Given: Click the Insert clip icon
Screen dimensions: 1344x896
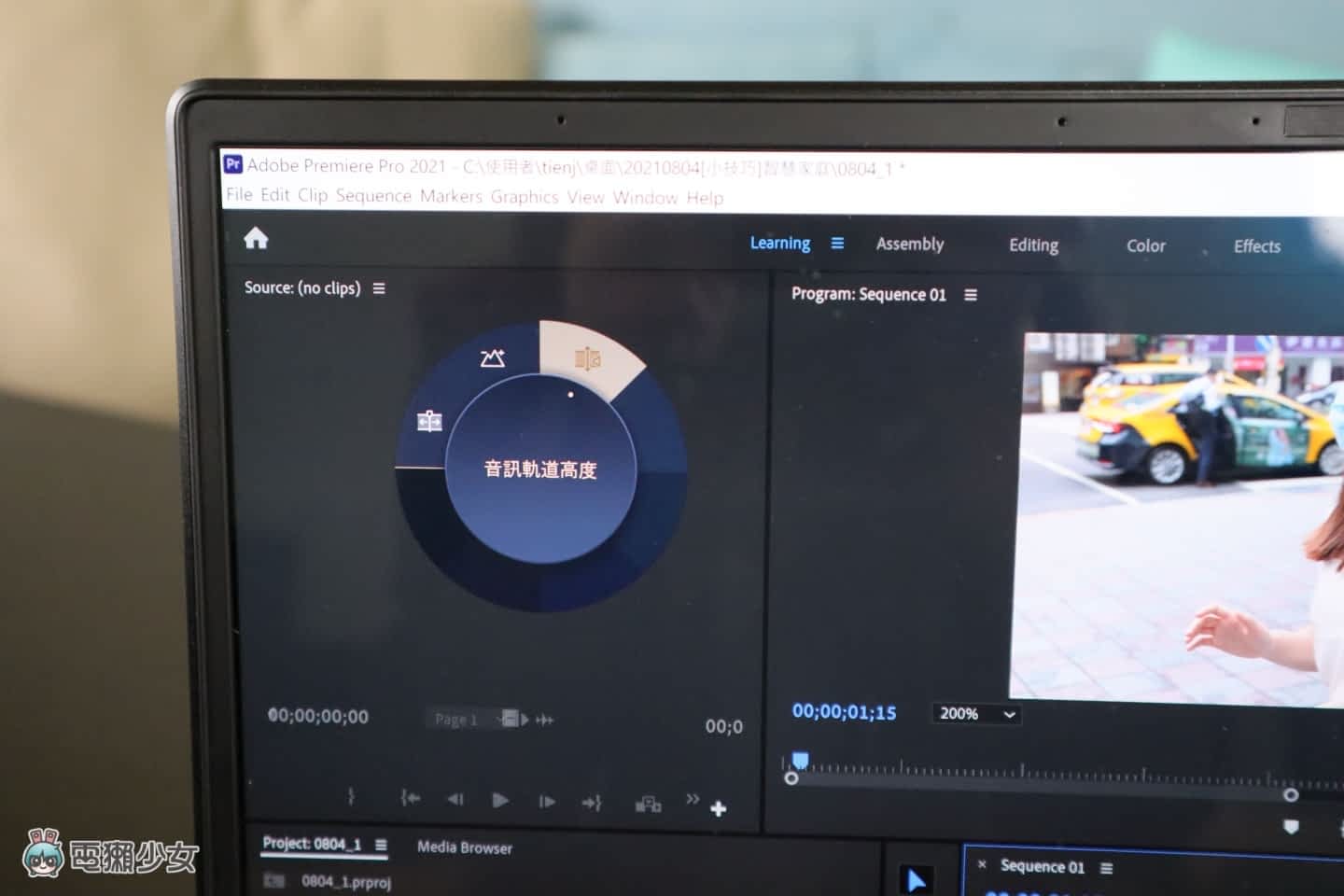Looking at the screenshot, I should coord(648,804).
